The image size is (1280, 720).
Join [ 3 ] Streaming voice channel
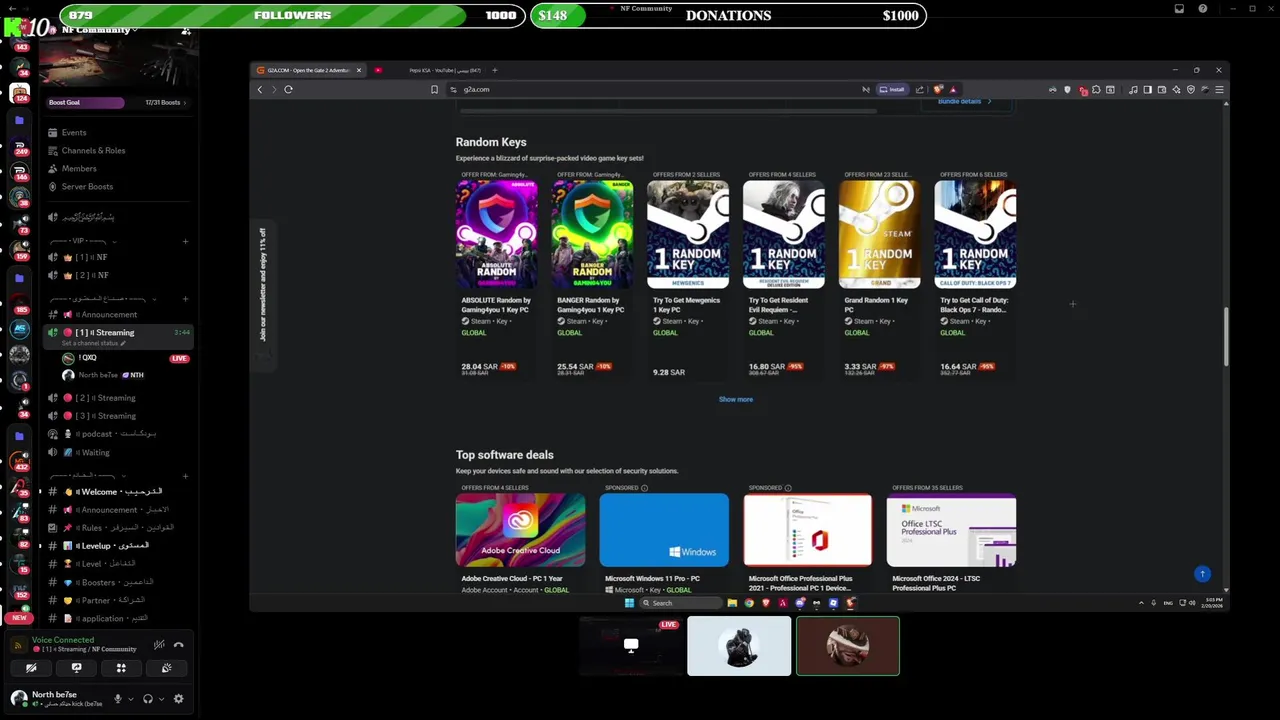click(118, 416)
